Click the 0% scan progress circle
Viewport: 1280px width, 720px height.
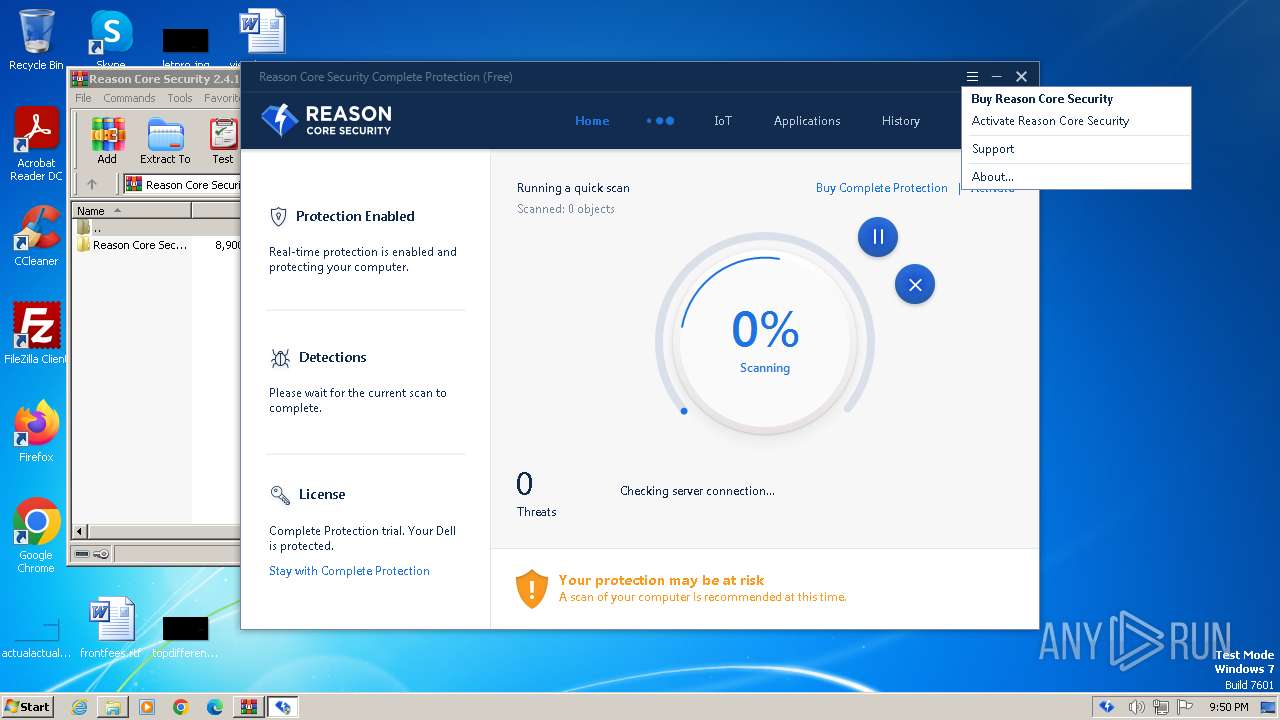tap(765, 341)
